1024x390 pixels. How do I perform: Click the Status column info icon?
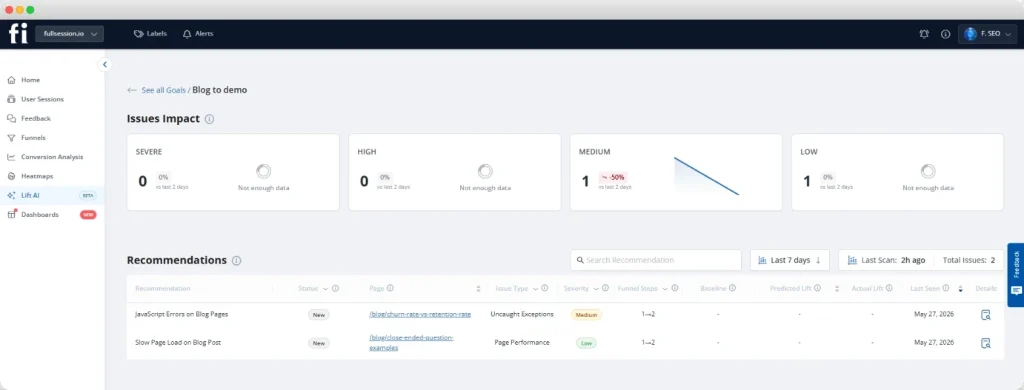click(x=335, y=288)
